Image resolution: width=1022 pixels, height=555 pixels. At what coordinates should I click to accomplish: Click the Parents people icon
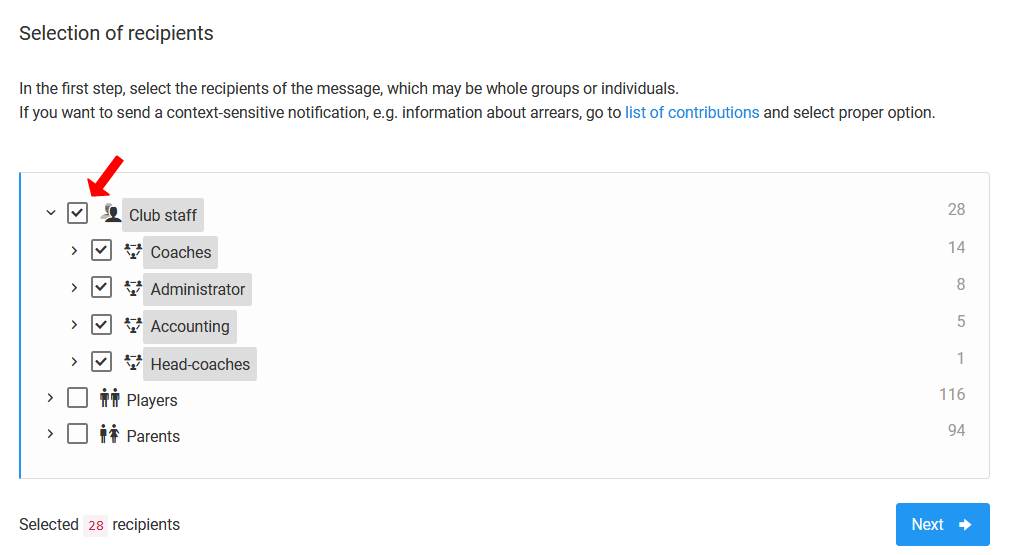point(109,434)
